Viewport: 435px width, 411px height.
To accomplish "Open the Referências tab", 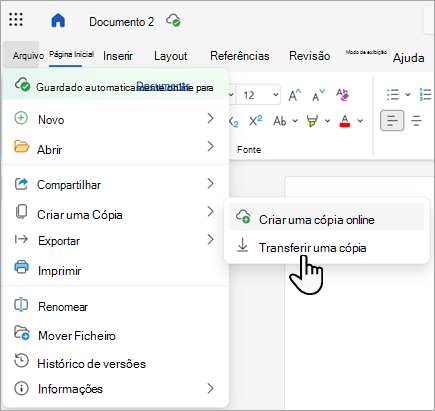I will click(239, 56).
